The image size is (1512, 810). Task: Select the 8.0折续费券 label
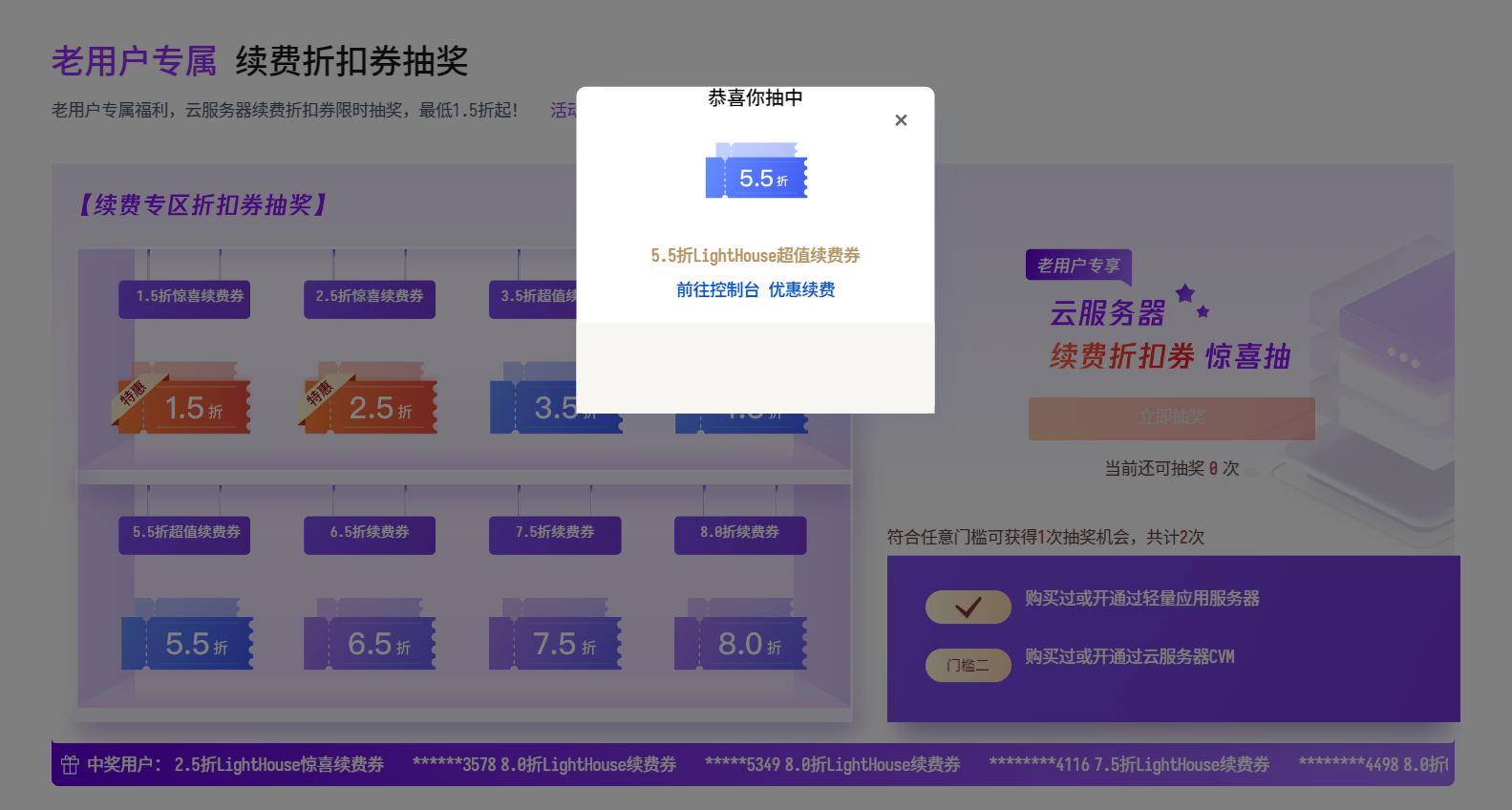click(x=740, y=534)
